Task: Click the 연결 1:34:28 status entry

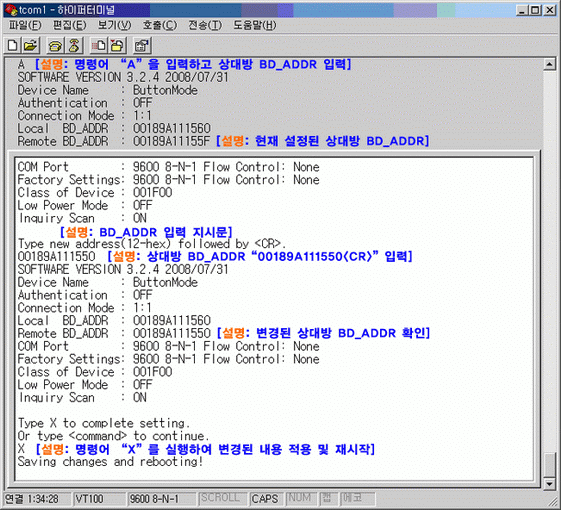Action: point(37,499)
